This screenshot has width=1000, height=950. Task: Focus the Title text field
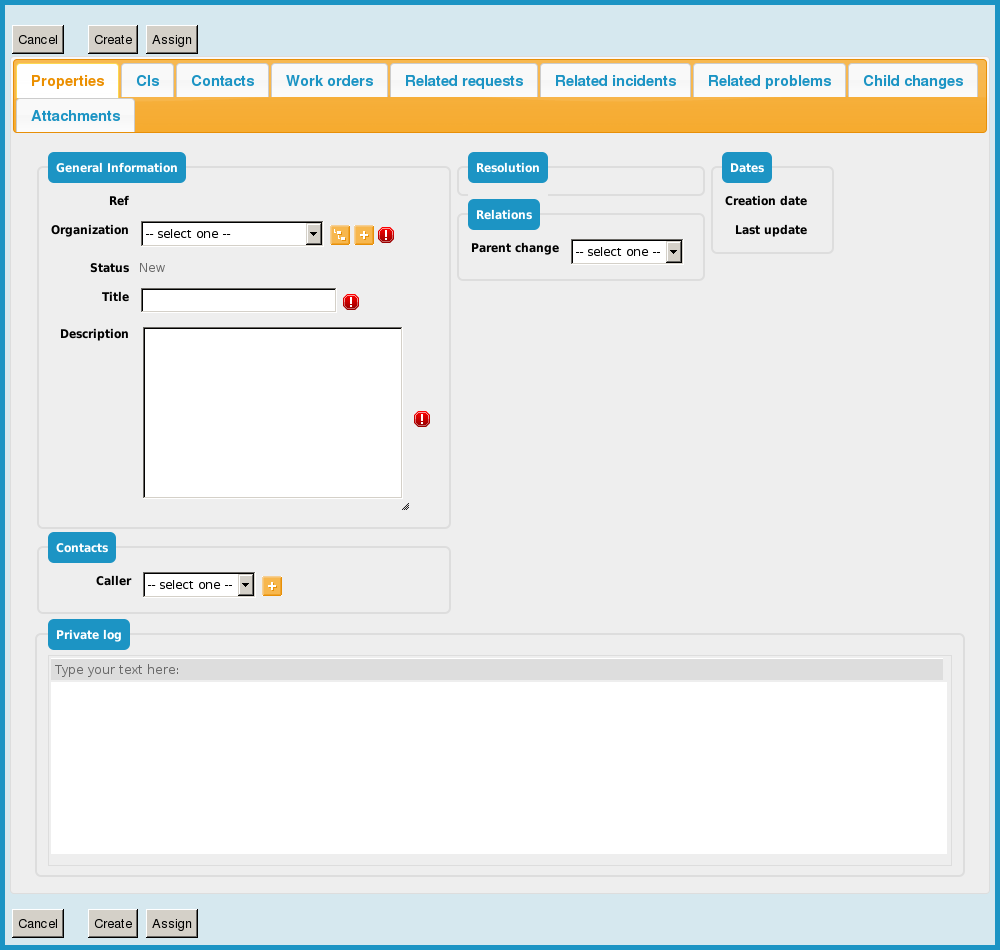tap(239, 301)
